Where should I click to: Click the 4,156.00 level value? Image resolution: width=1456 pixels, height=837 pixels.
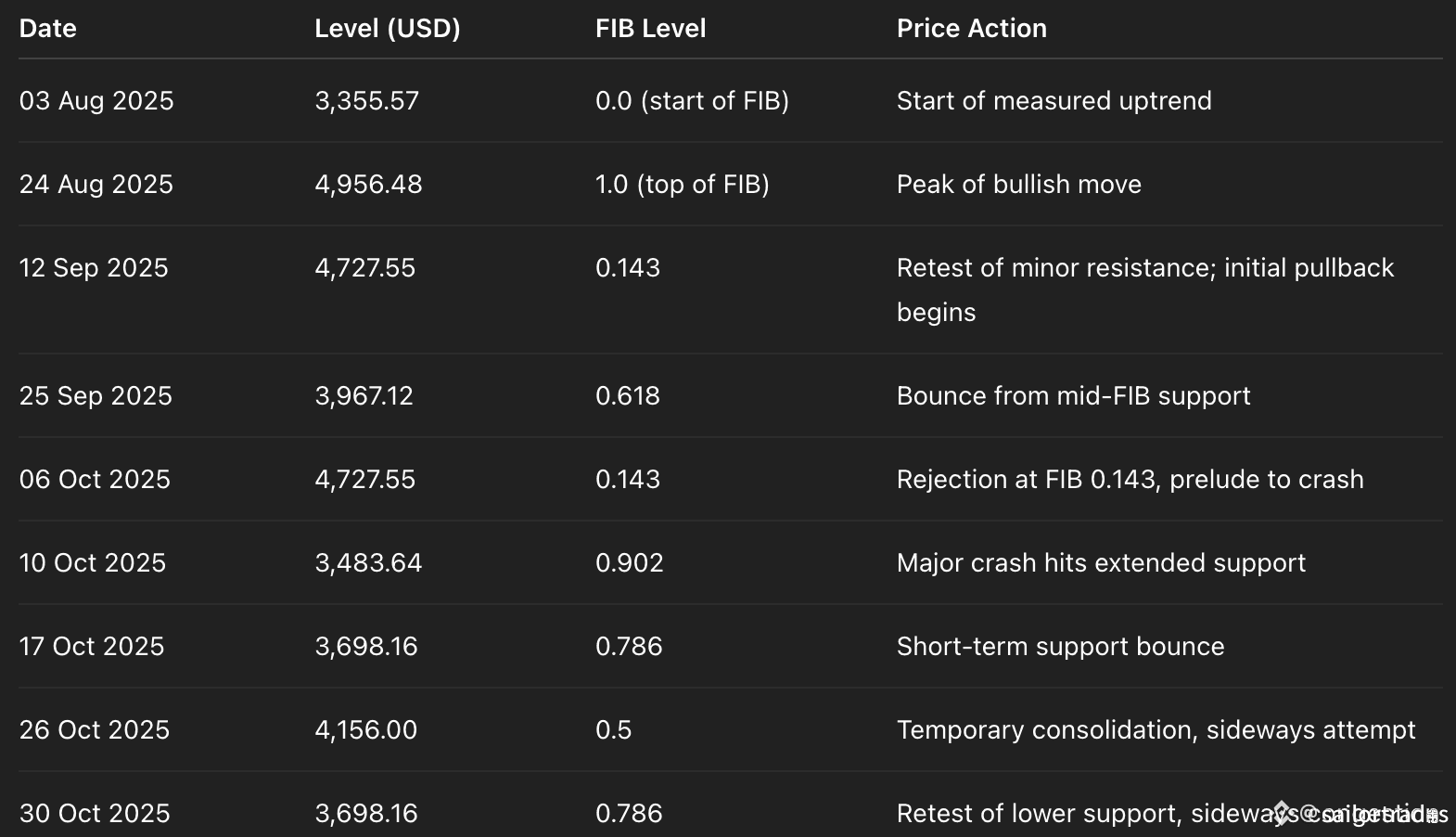point(365,730)
